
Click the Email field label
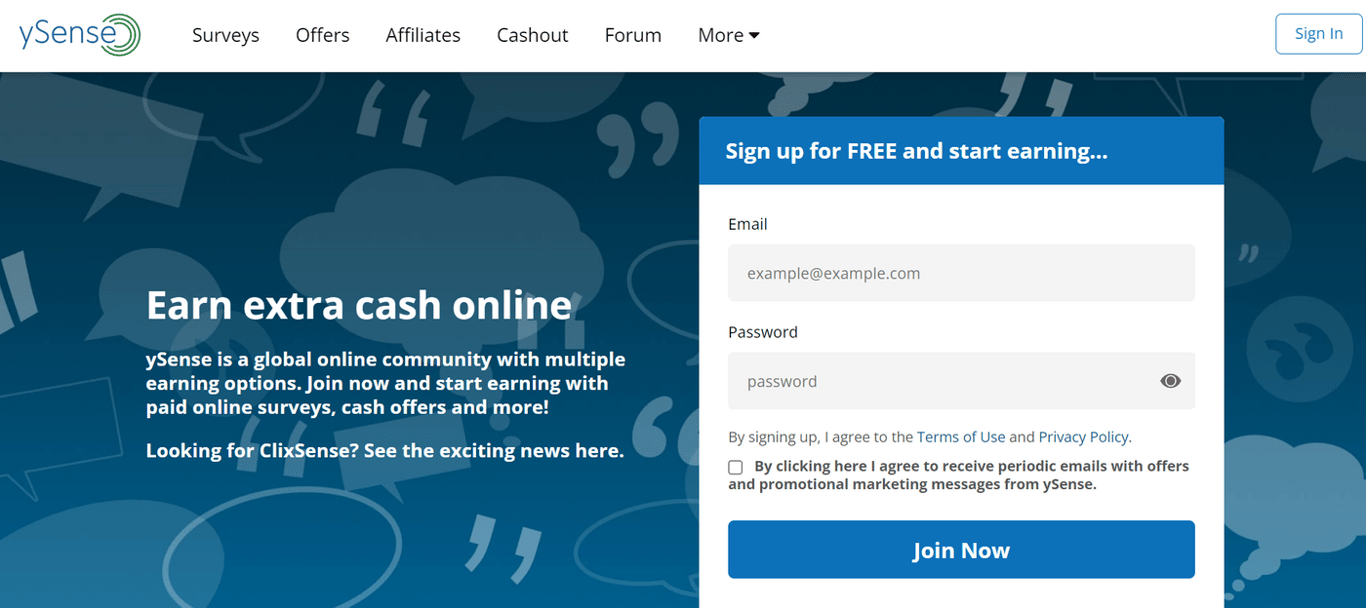point(748,224)
